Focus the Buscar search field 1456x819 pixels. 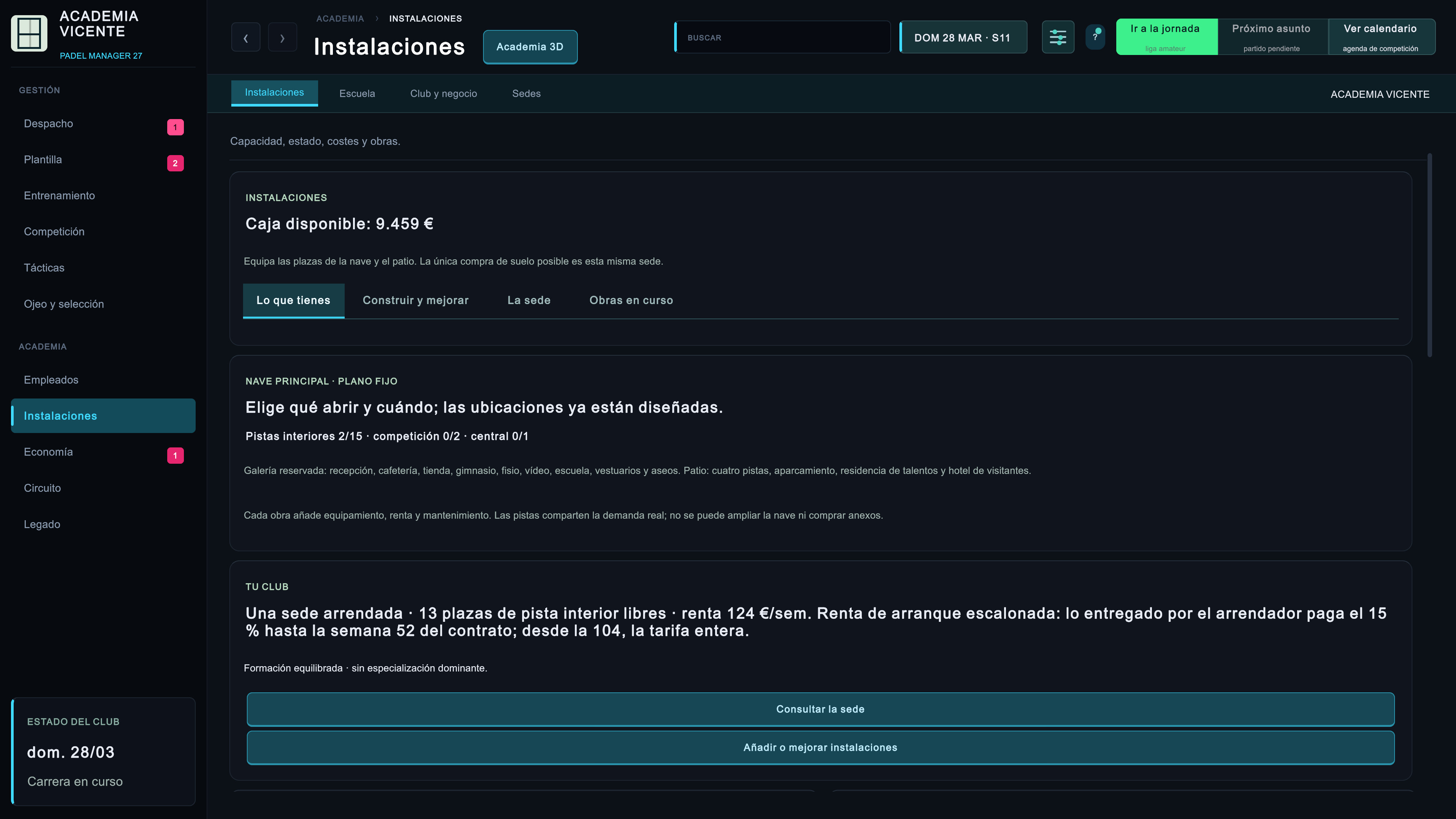[x=782, y=37]
